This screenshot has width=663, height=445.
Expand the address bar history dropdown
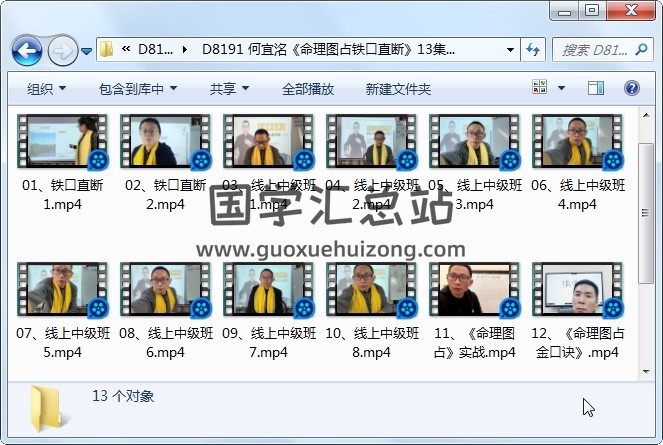click(510, 49)
